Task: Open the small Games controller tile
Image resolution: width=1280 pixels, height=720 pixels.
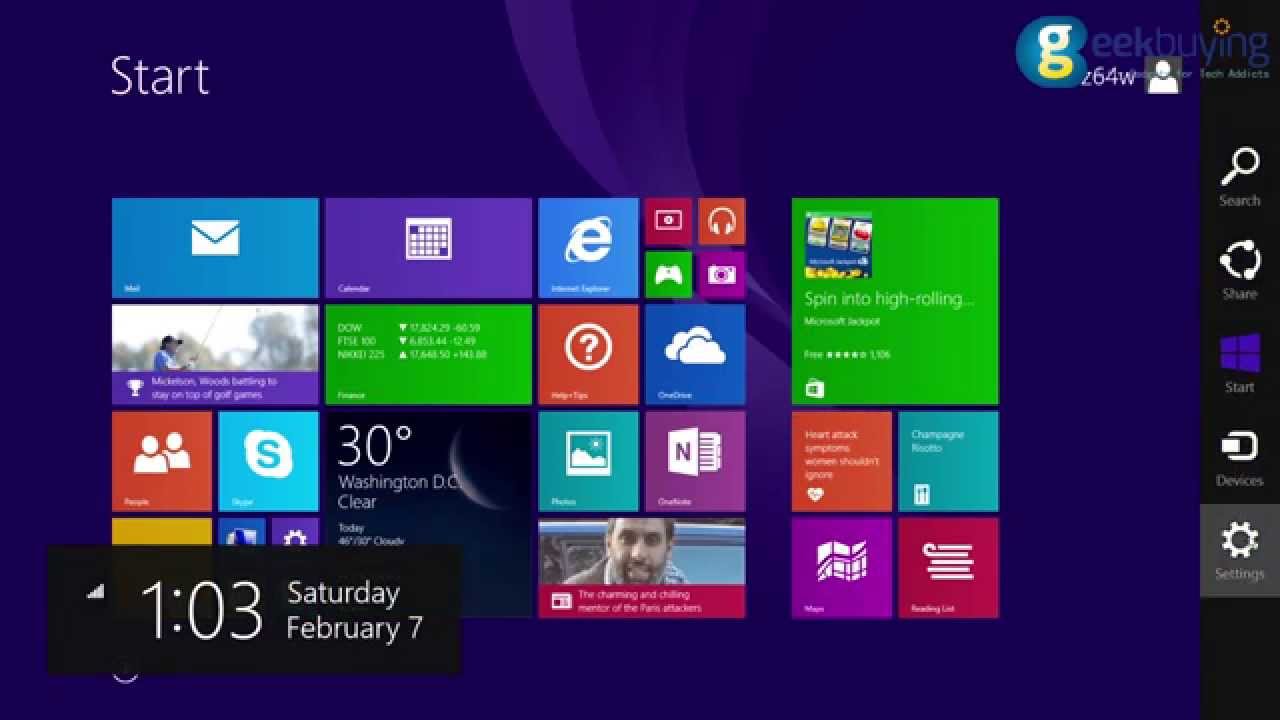Action: 668,275
